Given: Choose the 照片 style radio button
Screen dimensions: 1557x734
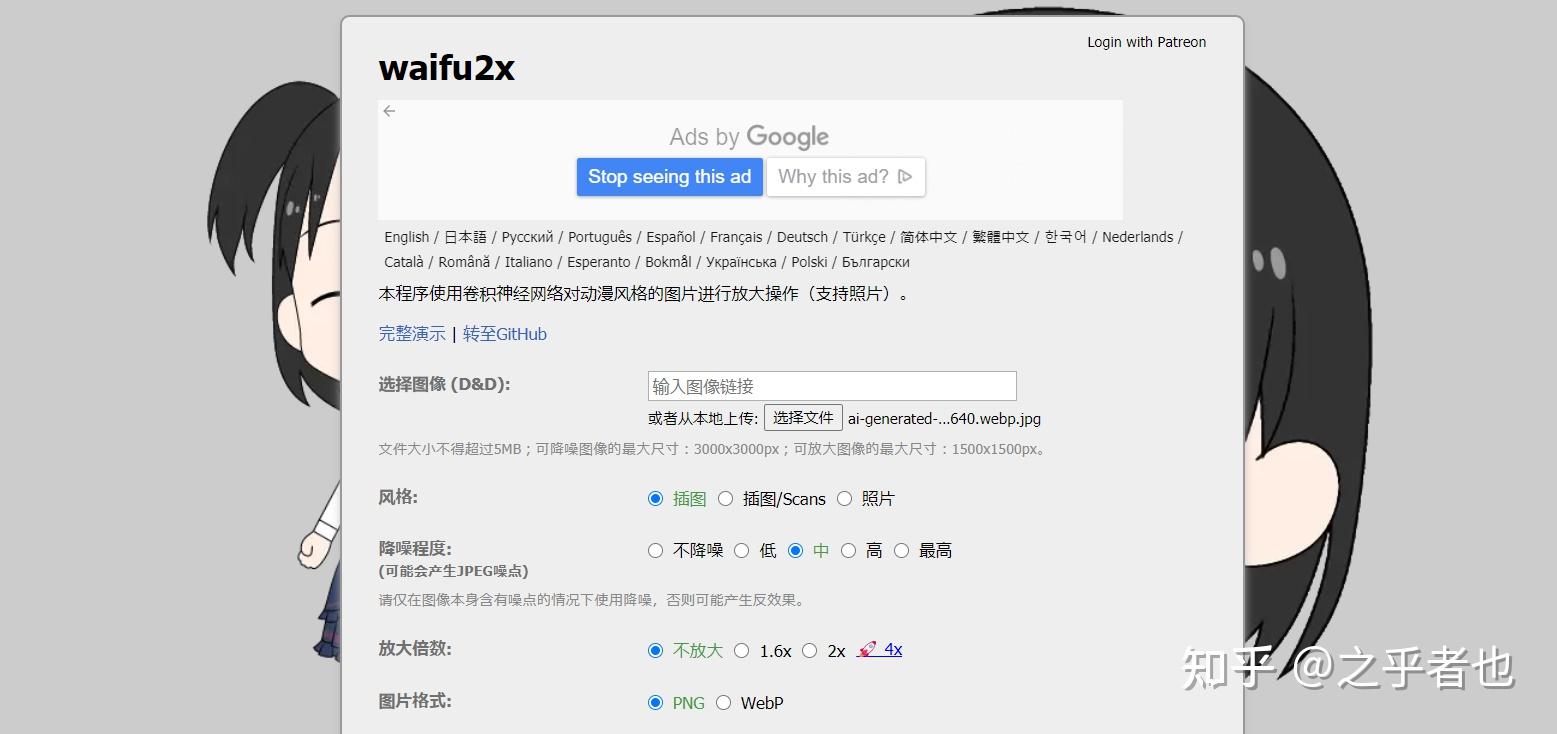Looking at the screenshot, I should [845, 498].
